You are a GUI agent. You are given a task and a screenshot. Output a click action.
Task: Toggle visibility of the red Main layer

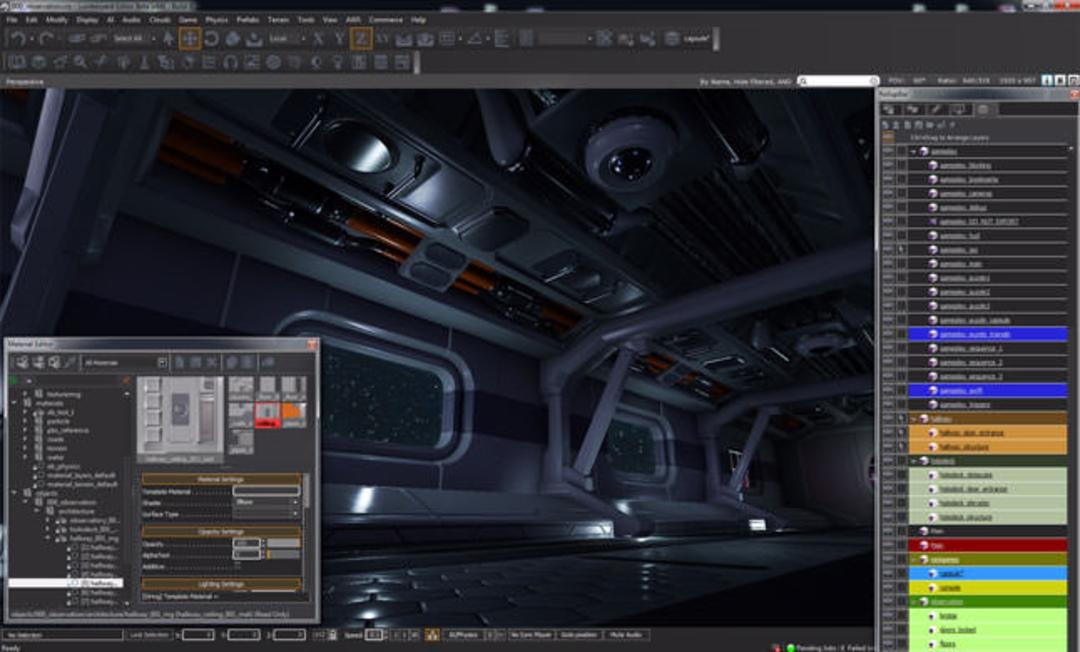[x=888, y=545]
